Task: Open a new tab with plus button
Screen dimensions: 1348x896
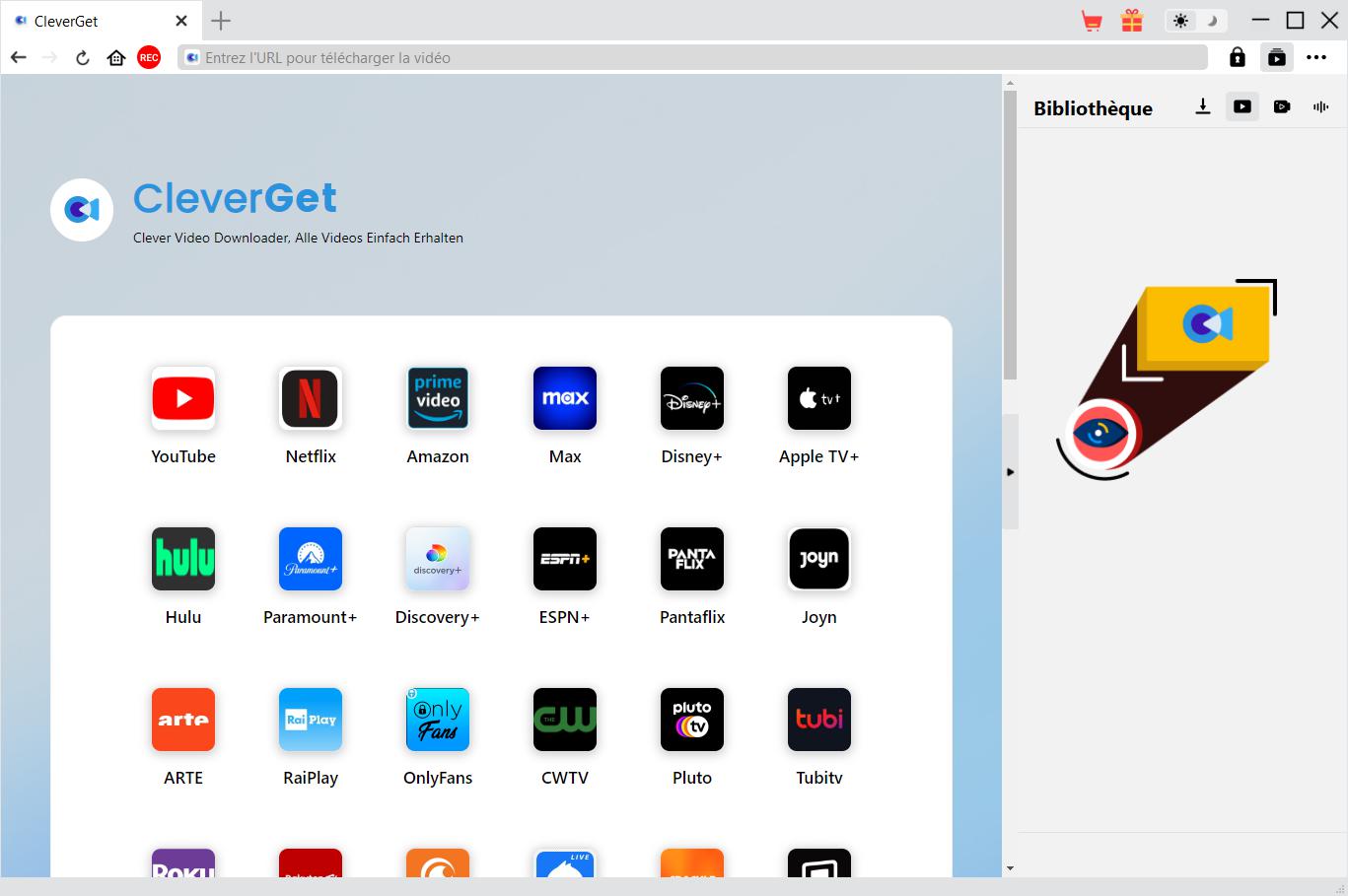Action: click(x=221, y=21)
